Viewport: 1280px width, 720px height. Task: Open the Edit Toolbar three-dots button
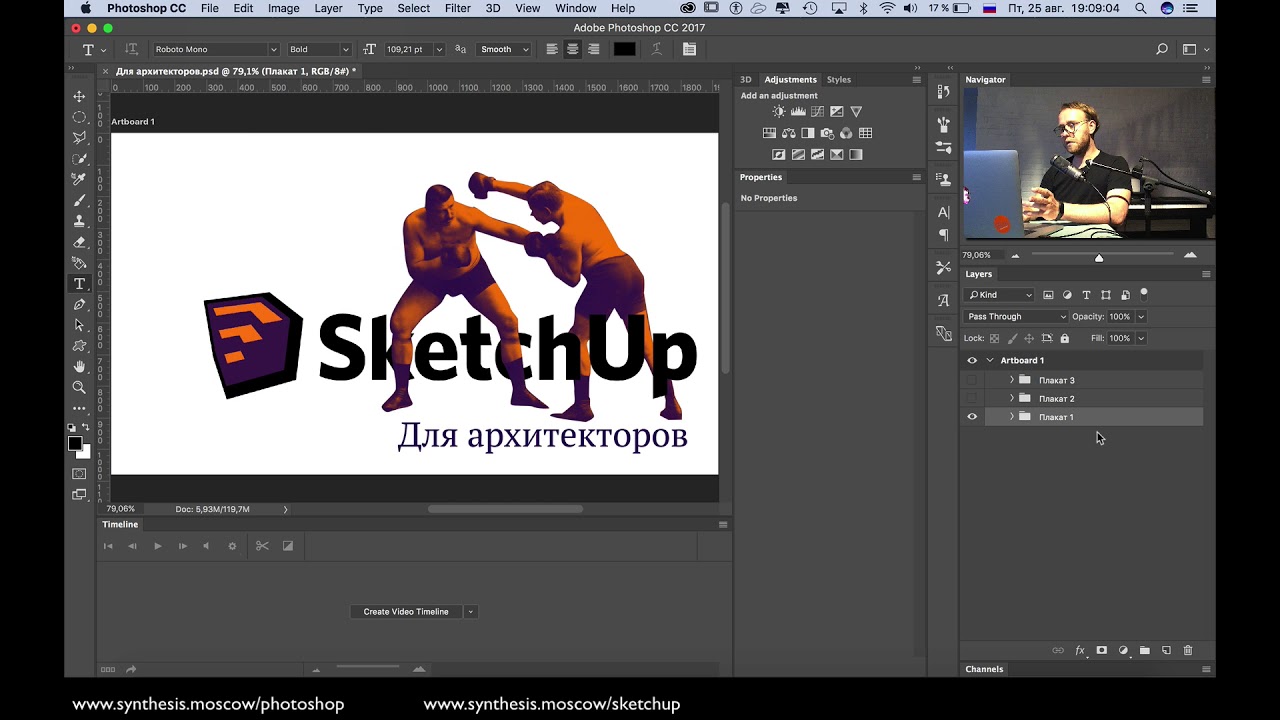(79, 408)
